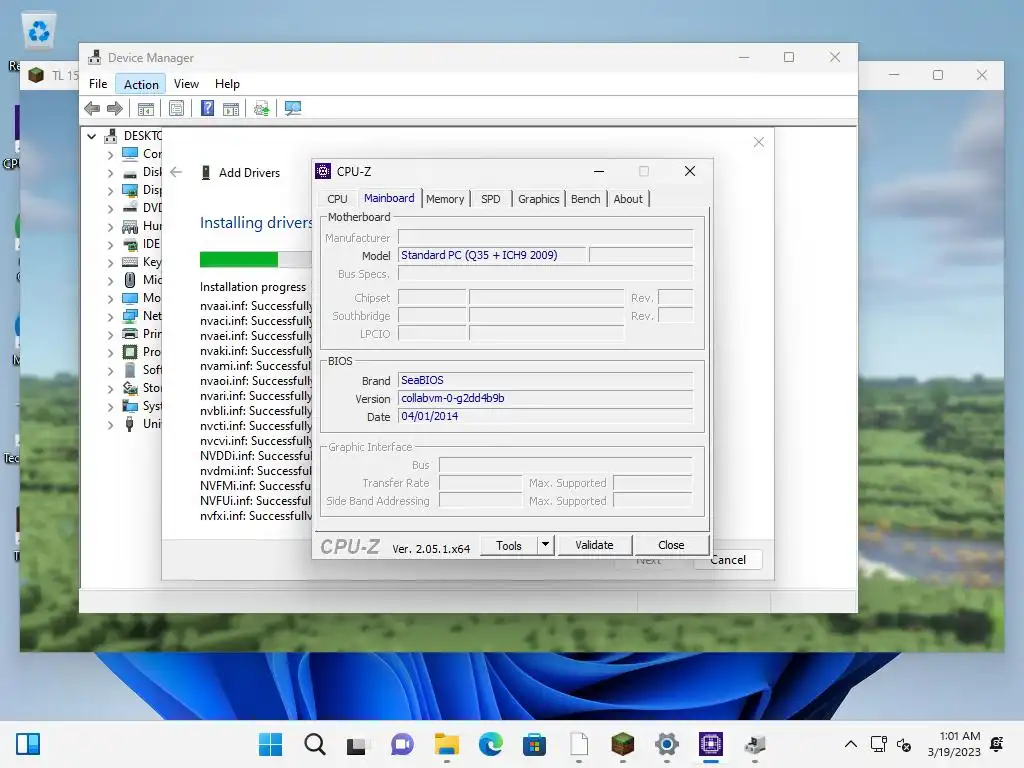Click the CPU-Z title bar logo icon
Screen dimensions: 1024x768
(323, 171)
